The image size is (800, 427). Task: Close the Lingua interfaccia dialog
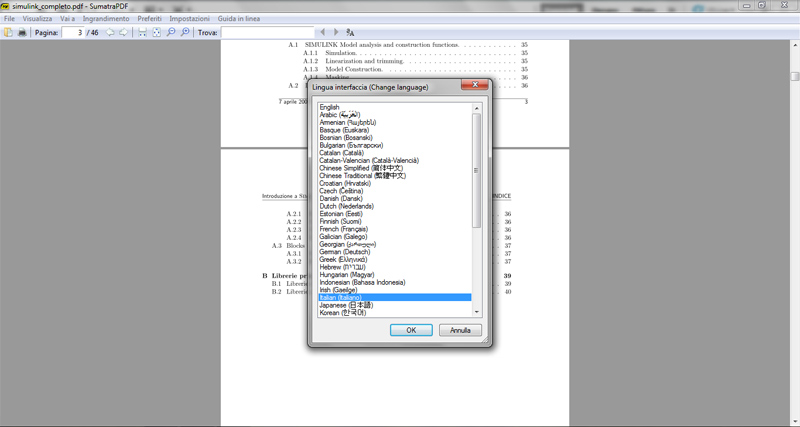[475, 85]
